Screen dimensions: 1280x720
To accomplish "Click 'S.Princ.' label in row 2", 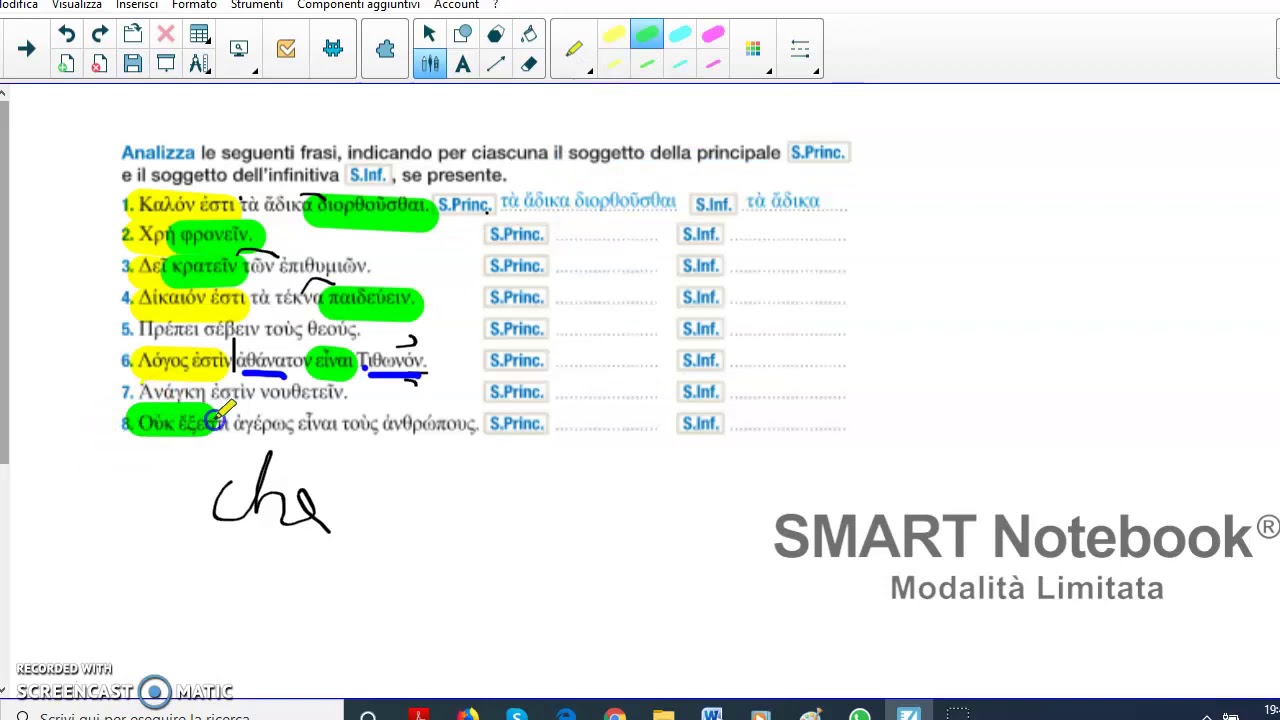I will 516,234.
